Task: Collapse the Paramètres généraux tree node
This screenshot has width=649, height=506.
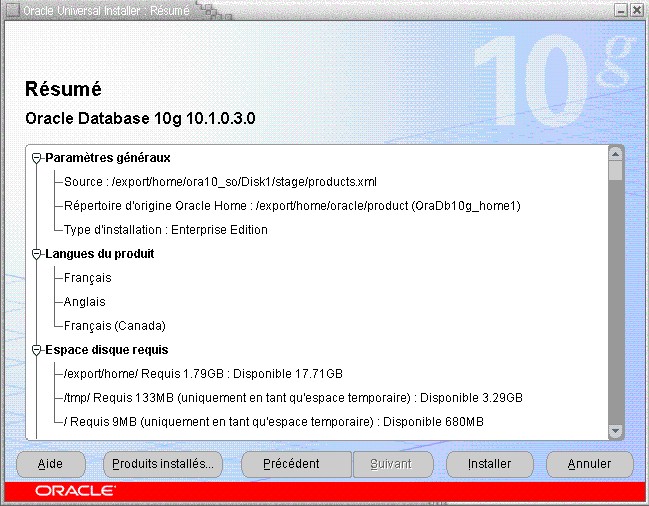Action: pyautogui.click(x=38, y=158)
